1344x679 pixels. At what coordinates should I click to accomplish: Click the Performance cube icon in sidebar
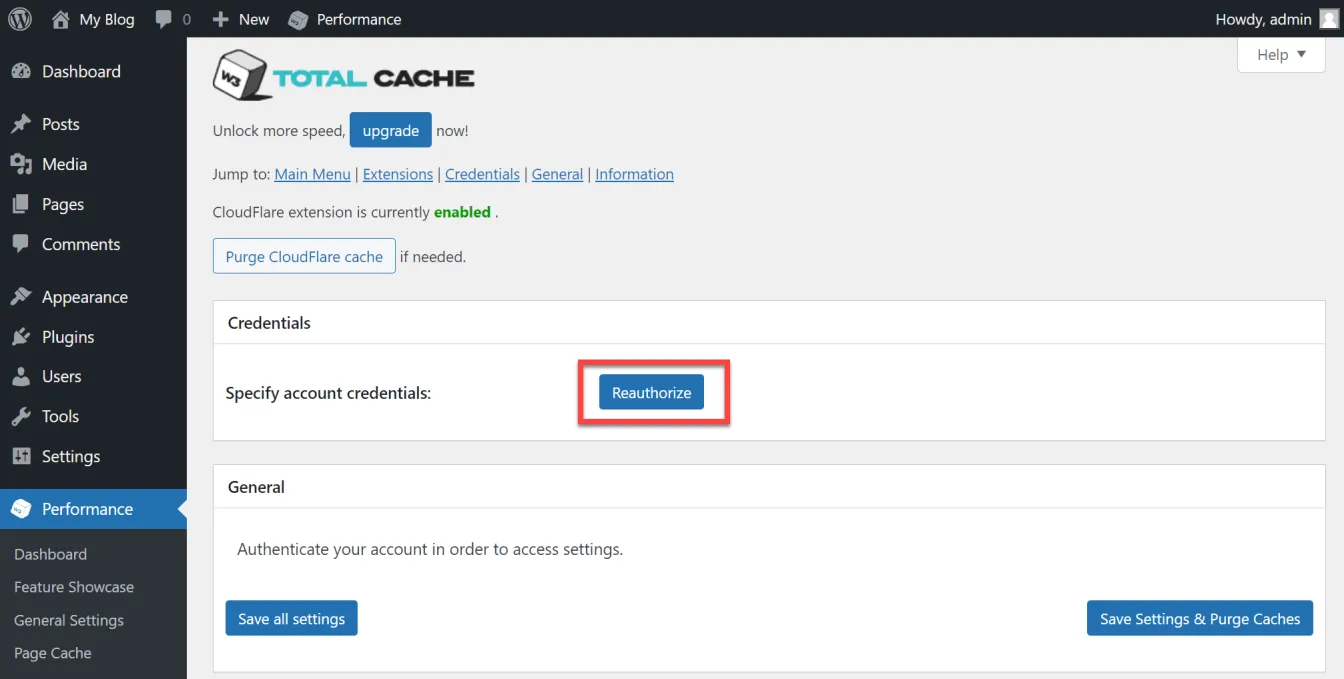[21, 509]
